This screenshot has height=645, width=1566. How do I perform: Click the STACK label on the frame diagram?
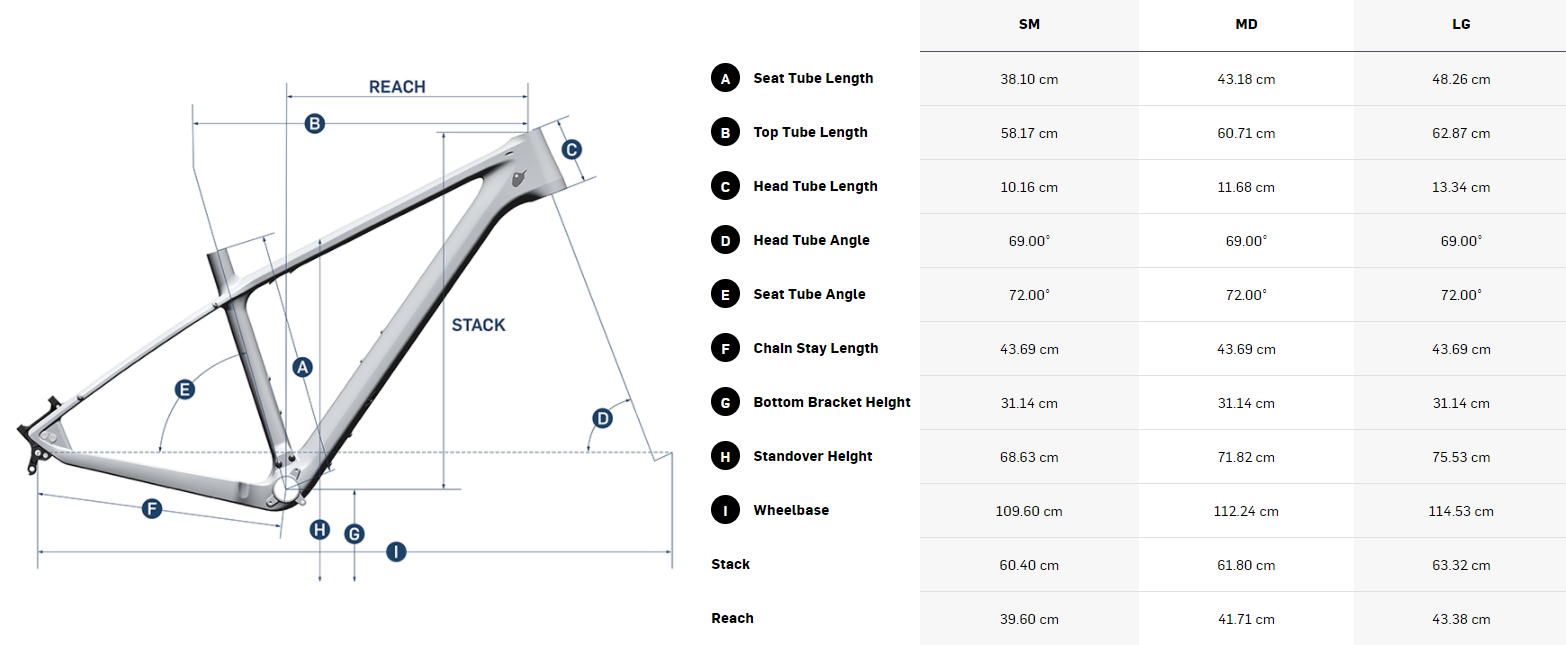[x=478, y=325]
